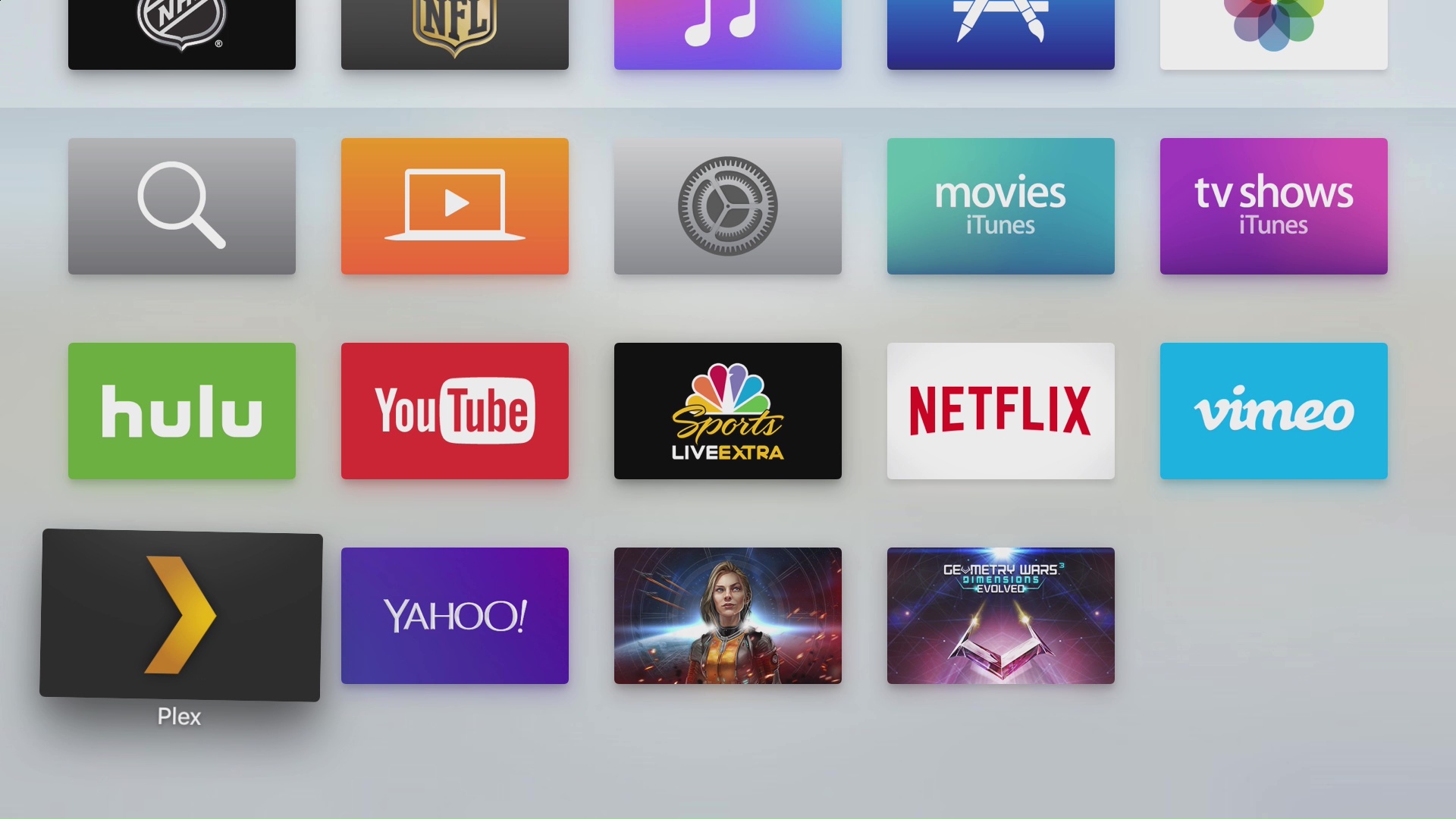
Task: Open Geometry Wars 3 game
Action: (1000, 615)
